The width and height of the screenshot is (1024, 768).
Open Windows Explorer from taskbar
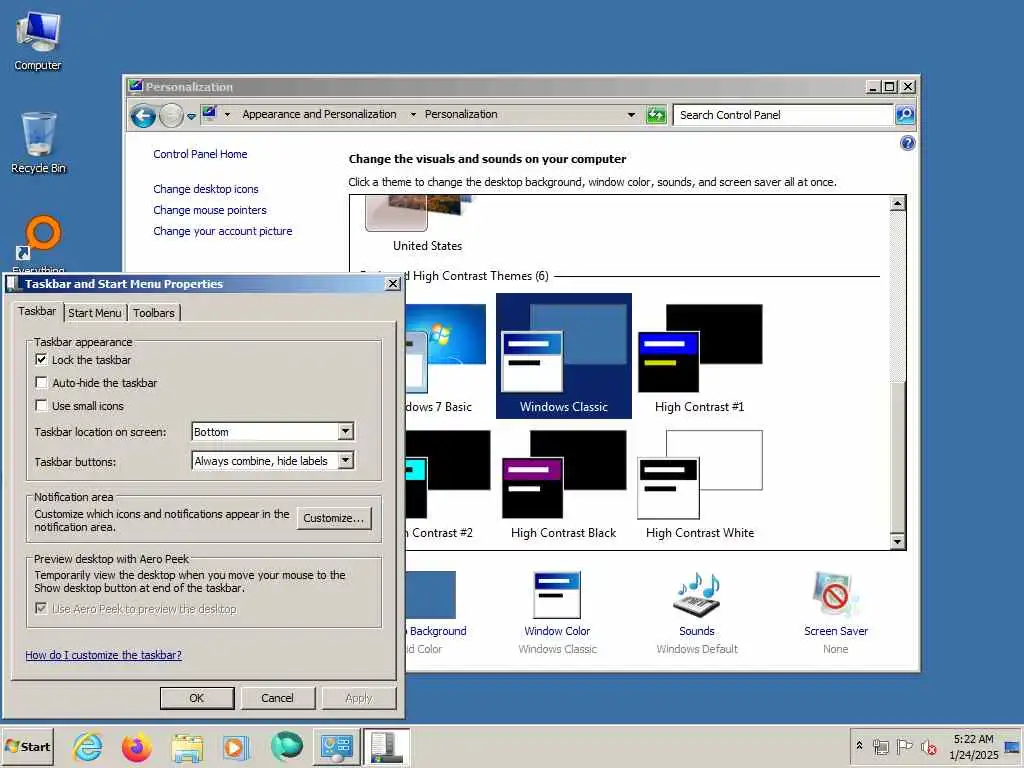click(x=187, y=747)
